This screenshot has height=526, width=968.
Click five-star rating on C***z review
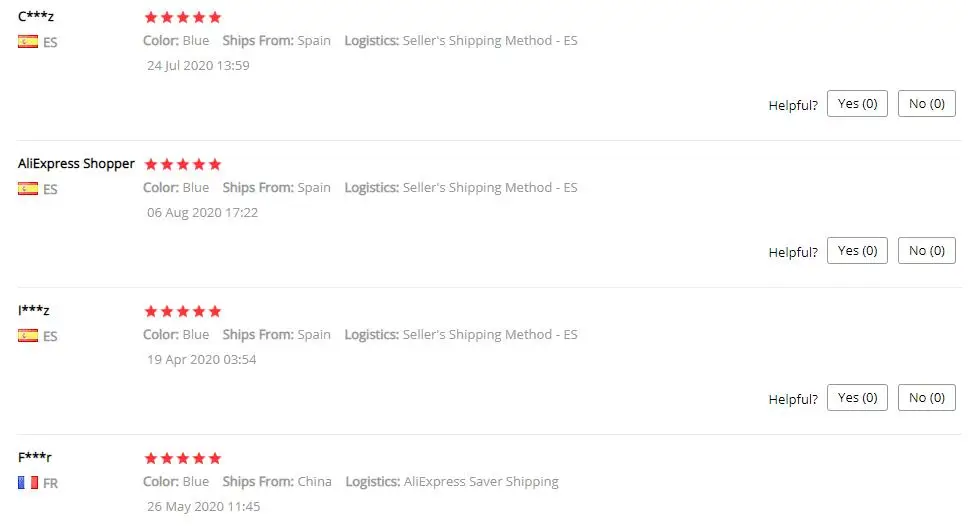pyautogui.click(x=183, y=17)
